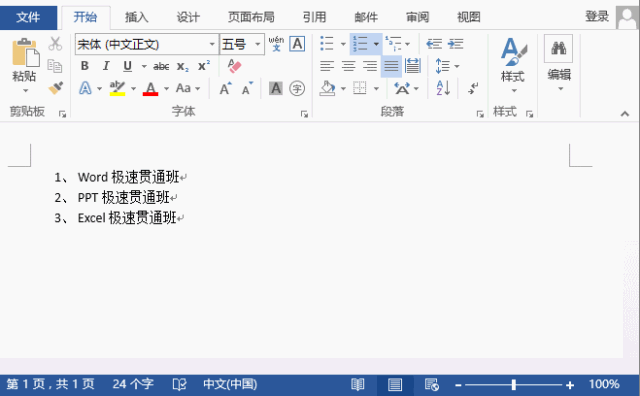The image size is (640, 396).
Task: Sort the list with A-Z icon
Action: (443, 88)
